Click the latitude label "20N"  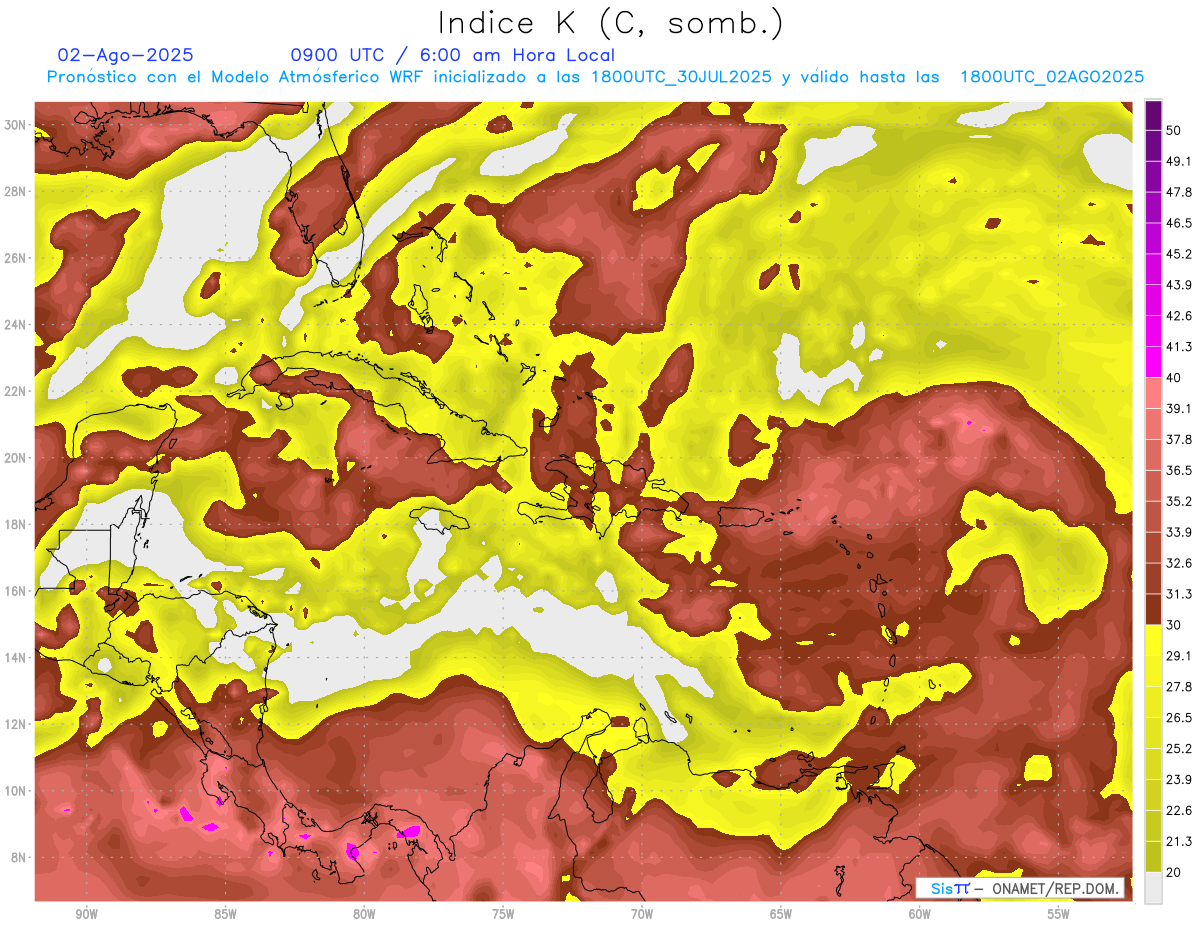pos(15,458)
